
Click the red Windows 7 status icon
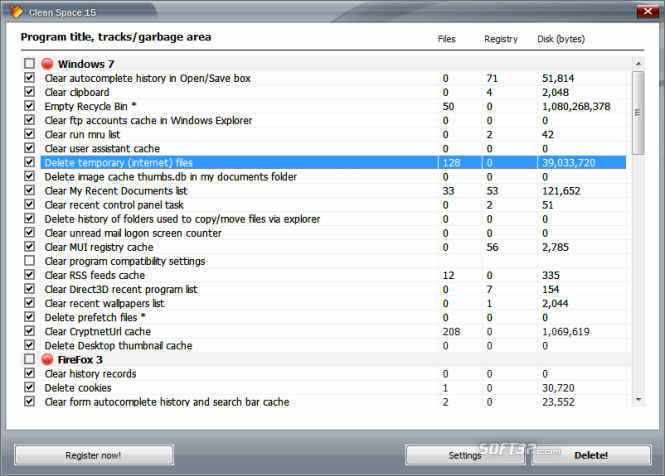coord(47,64)
